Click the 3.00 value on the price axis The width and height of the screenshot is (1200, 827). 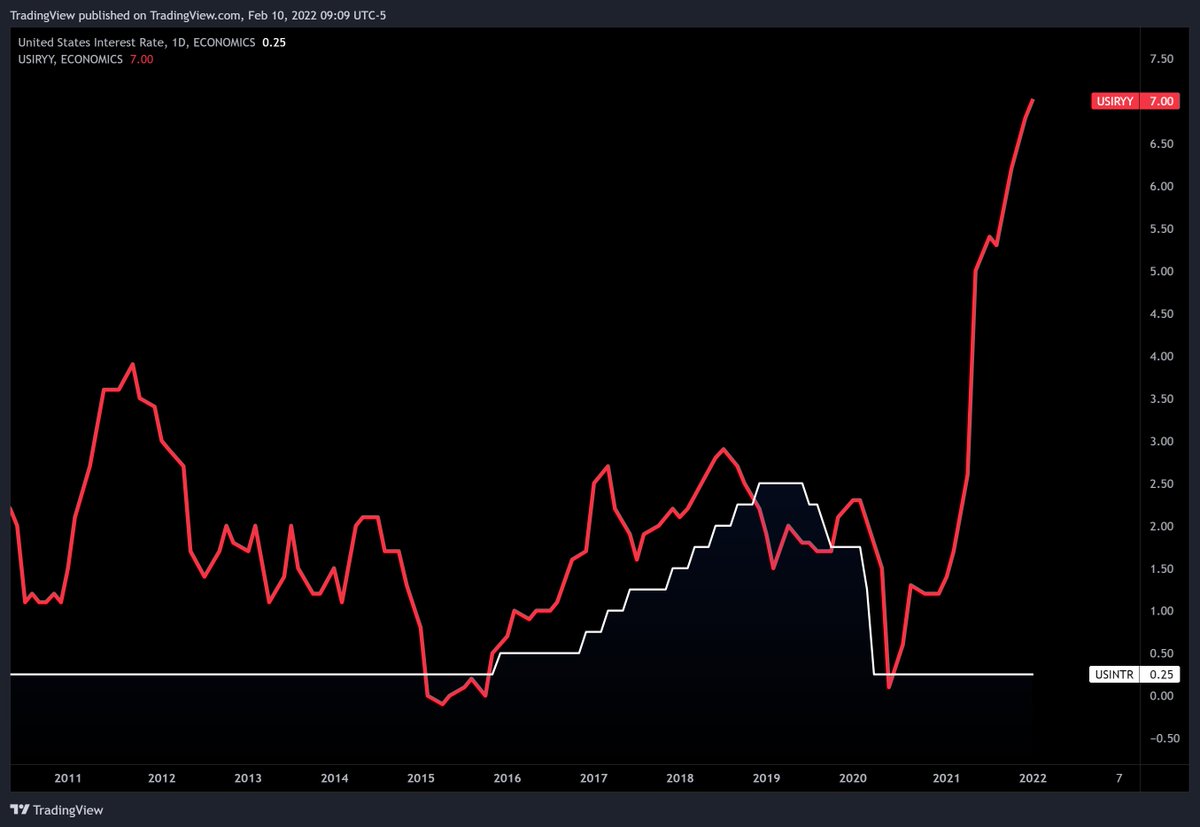1161,442
